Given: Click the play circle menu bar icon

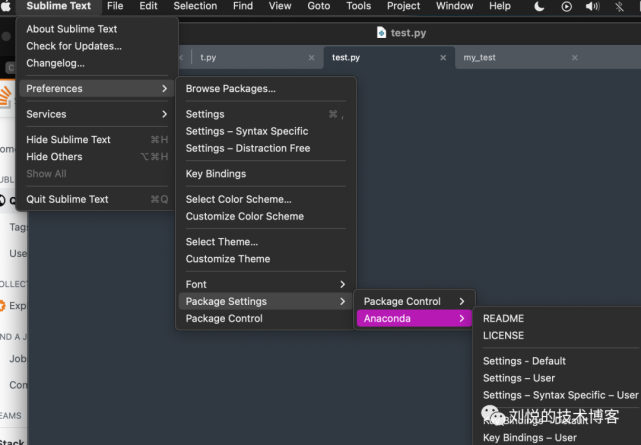Looking at the screenshot, I should (x=567, y=6).
